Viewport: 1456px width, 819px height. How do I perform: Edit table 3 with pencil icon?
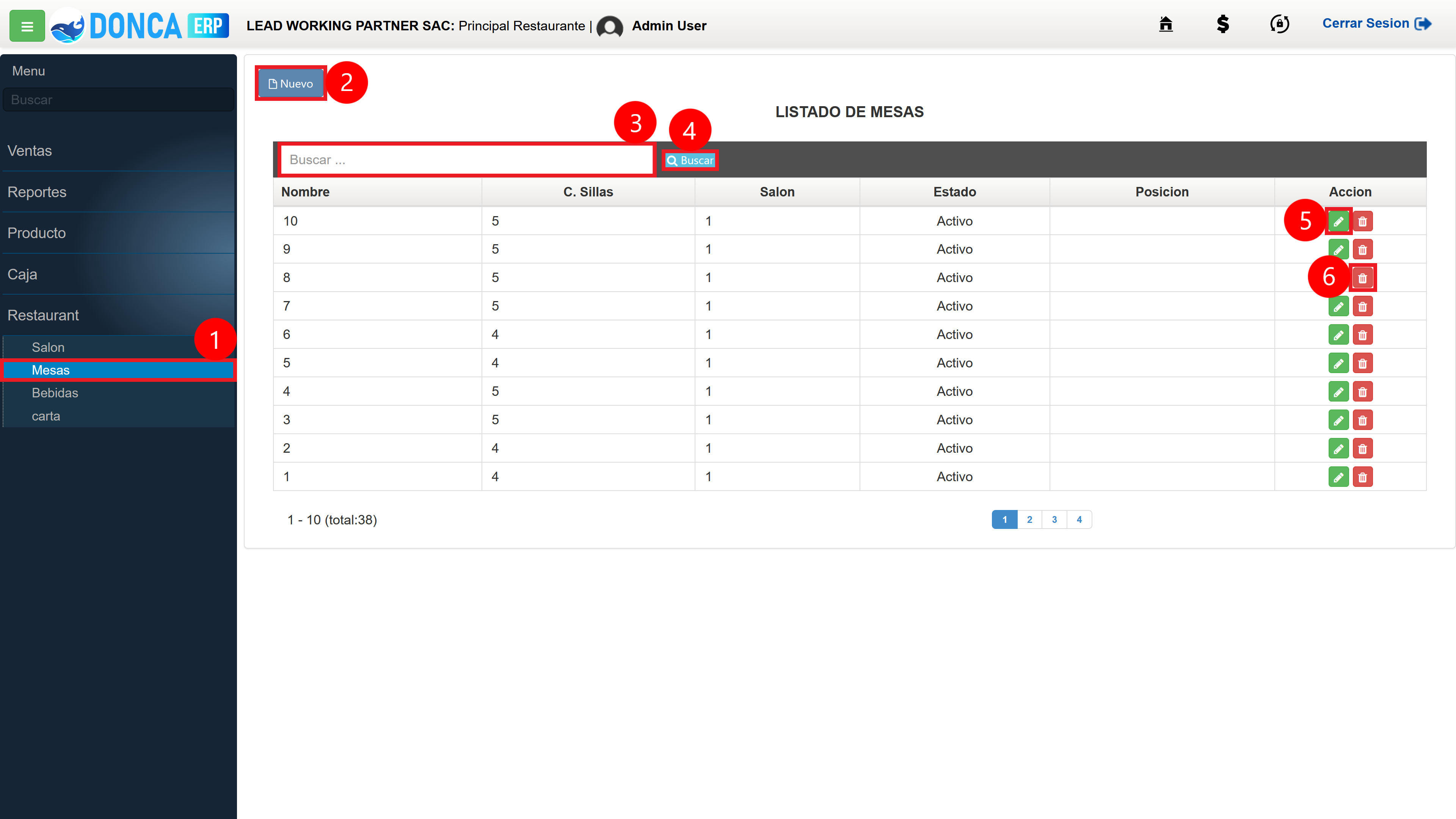pos(1338,420)
